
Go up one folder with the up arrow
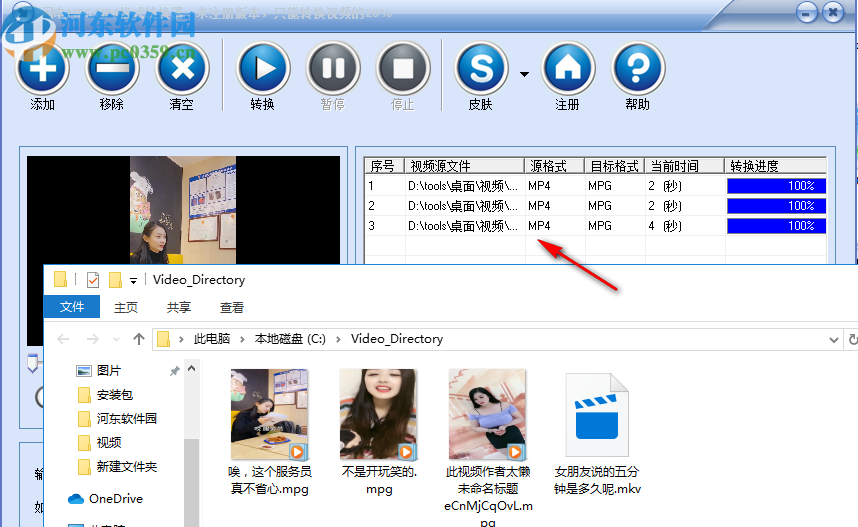pos(138,339)
